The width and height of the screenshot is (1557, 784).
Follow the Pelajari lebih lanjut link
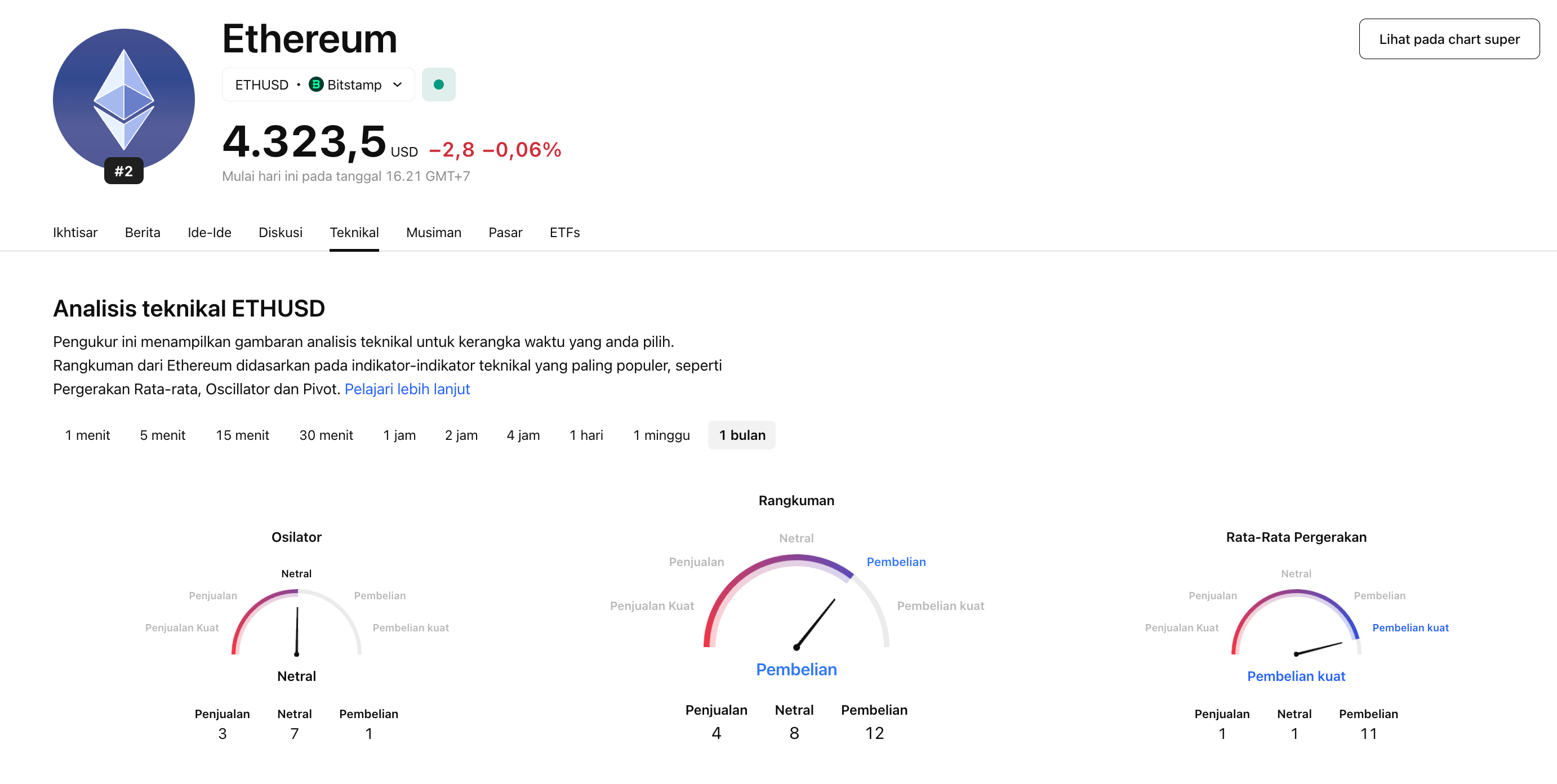(x=407, y=389)
